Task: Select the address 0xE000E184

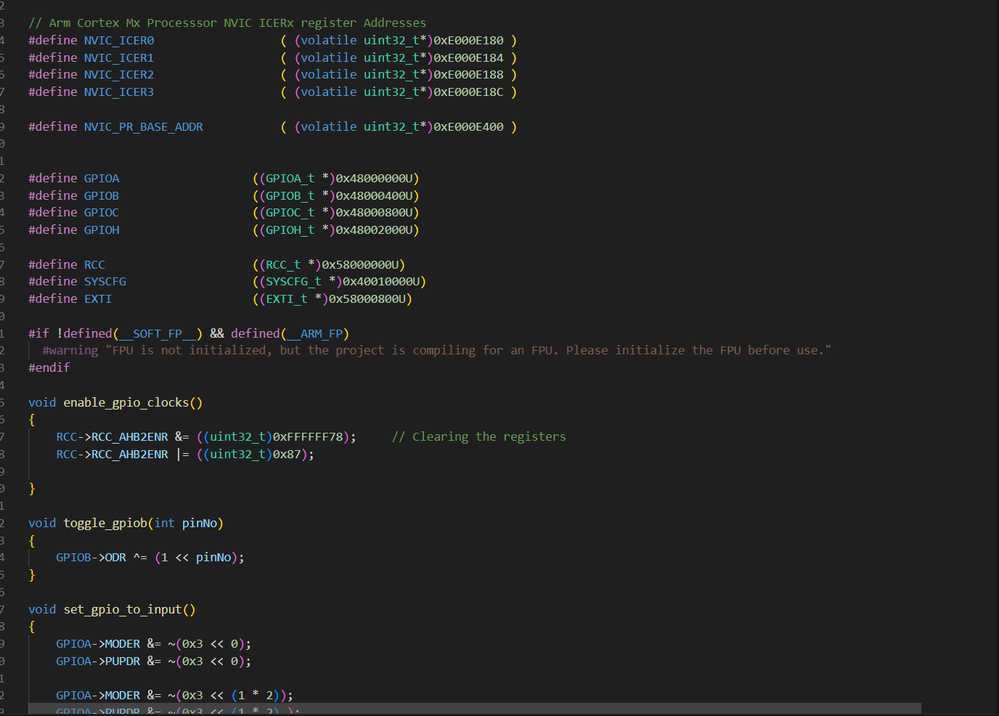Action: 468,57
